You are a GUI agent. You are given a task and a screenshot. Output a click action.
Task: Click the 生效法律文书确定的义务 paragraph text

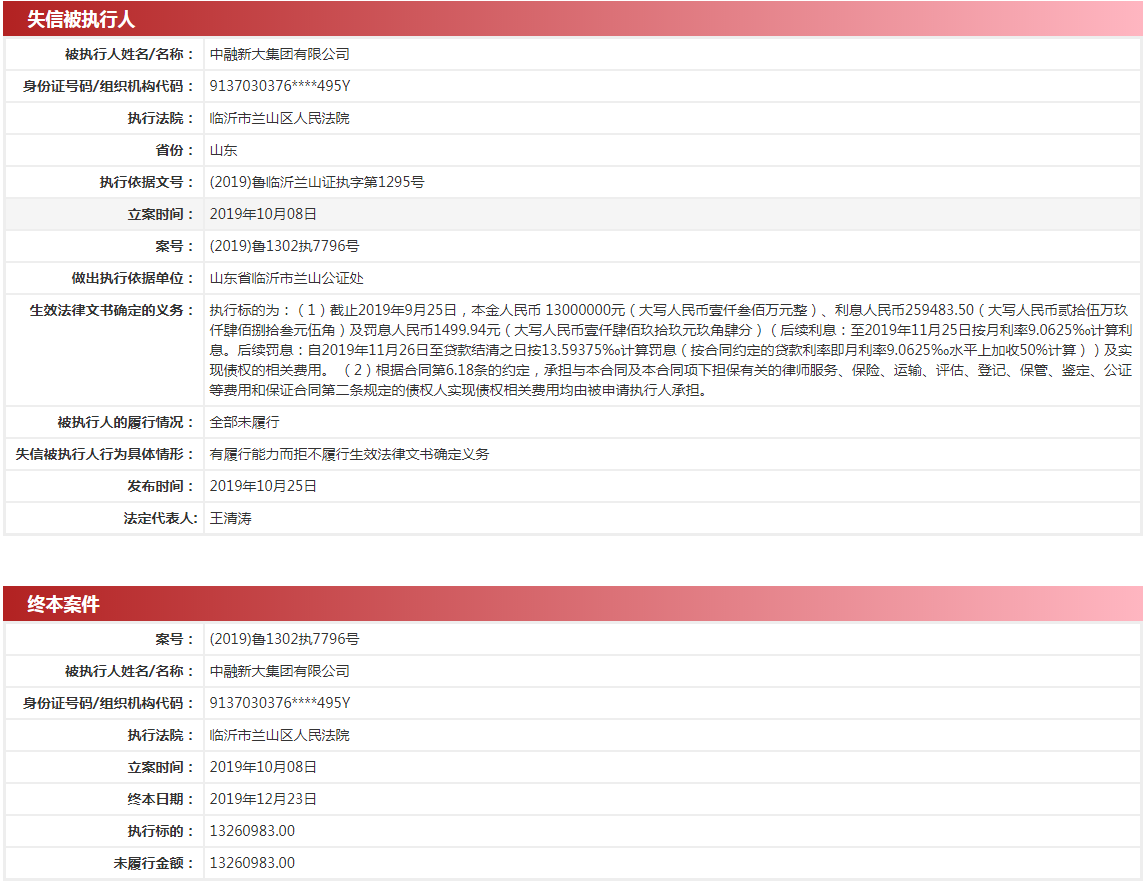(671, 350)
